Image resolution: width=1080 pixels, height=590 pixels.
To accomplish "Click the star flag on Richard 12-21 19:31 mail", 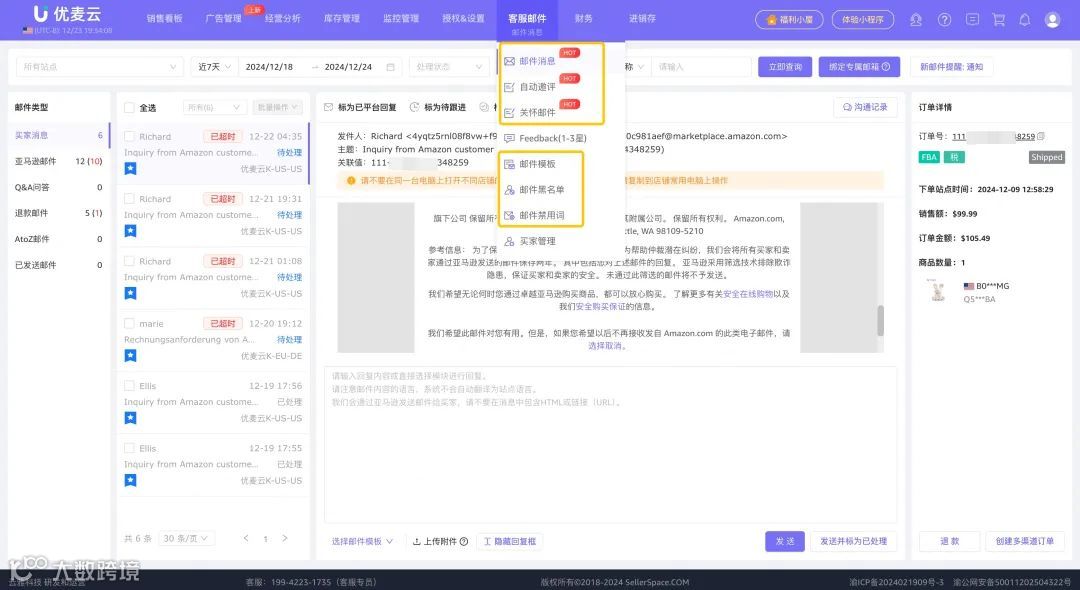I will click(x=130, y=231).
